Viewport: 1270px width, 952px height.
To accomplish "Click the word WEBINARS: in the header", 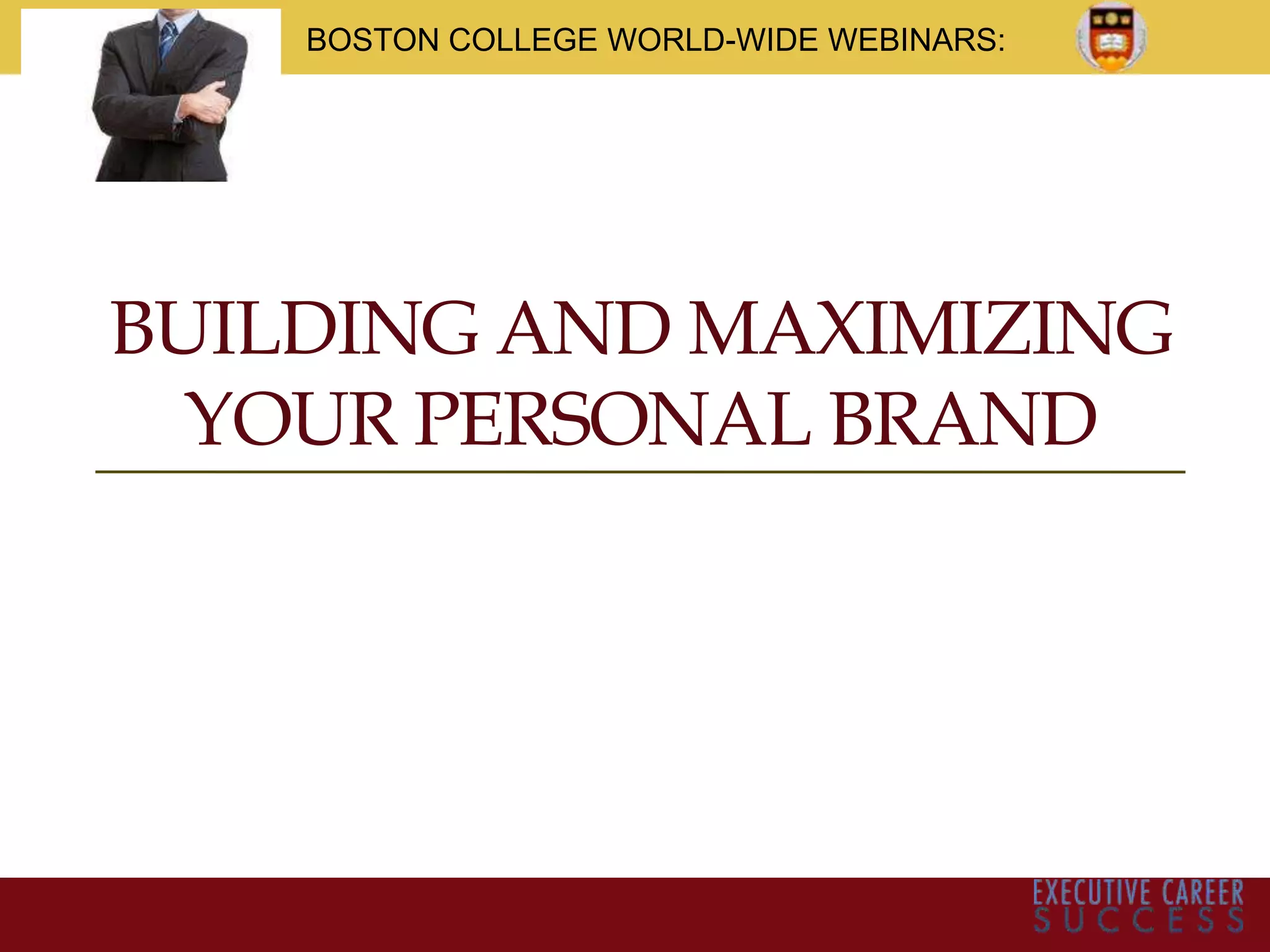I will coord(917,41).
